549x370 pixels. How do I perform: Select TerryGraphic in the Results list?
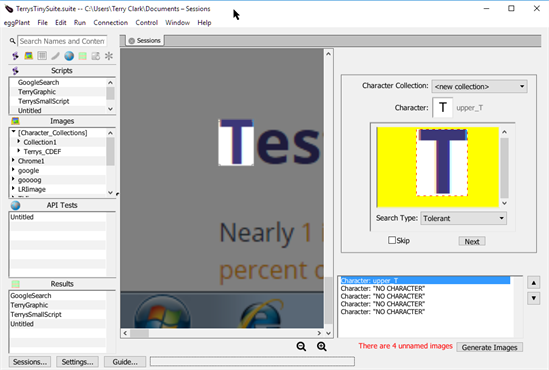pos(29,305)
